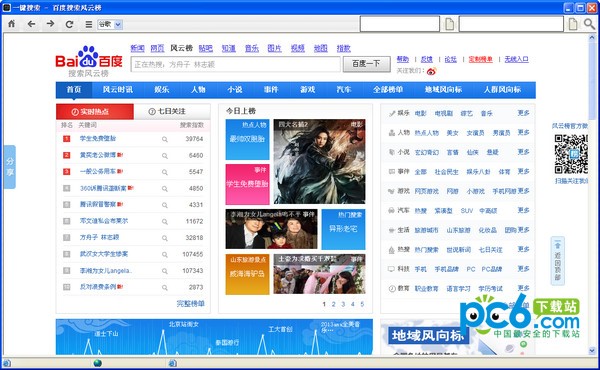Switch to the 七日关注 tab
This screenshot has width=600, height=370.
(172, 112)
